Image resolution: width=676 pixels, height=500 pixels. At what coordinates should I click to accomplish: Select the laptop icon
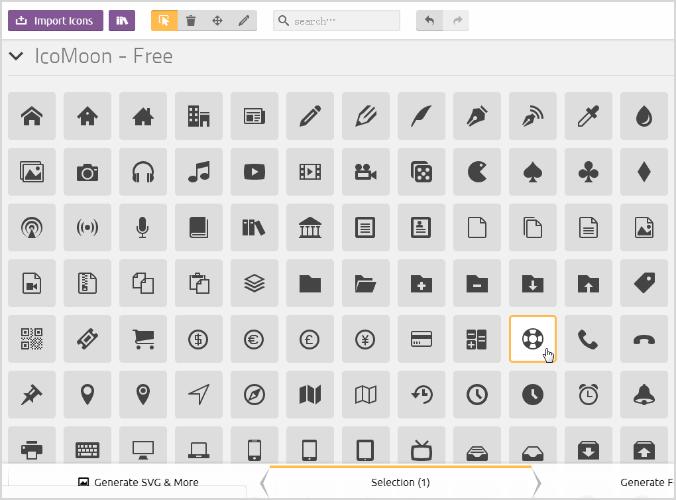coord(199,446)
